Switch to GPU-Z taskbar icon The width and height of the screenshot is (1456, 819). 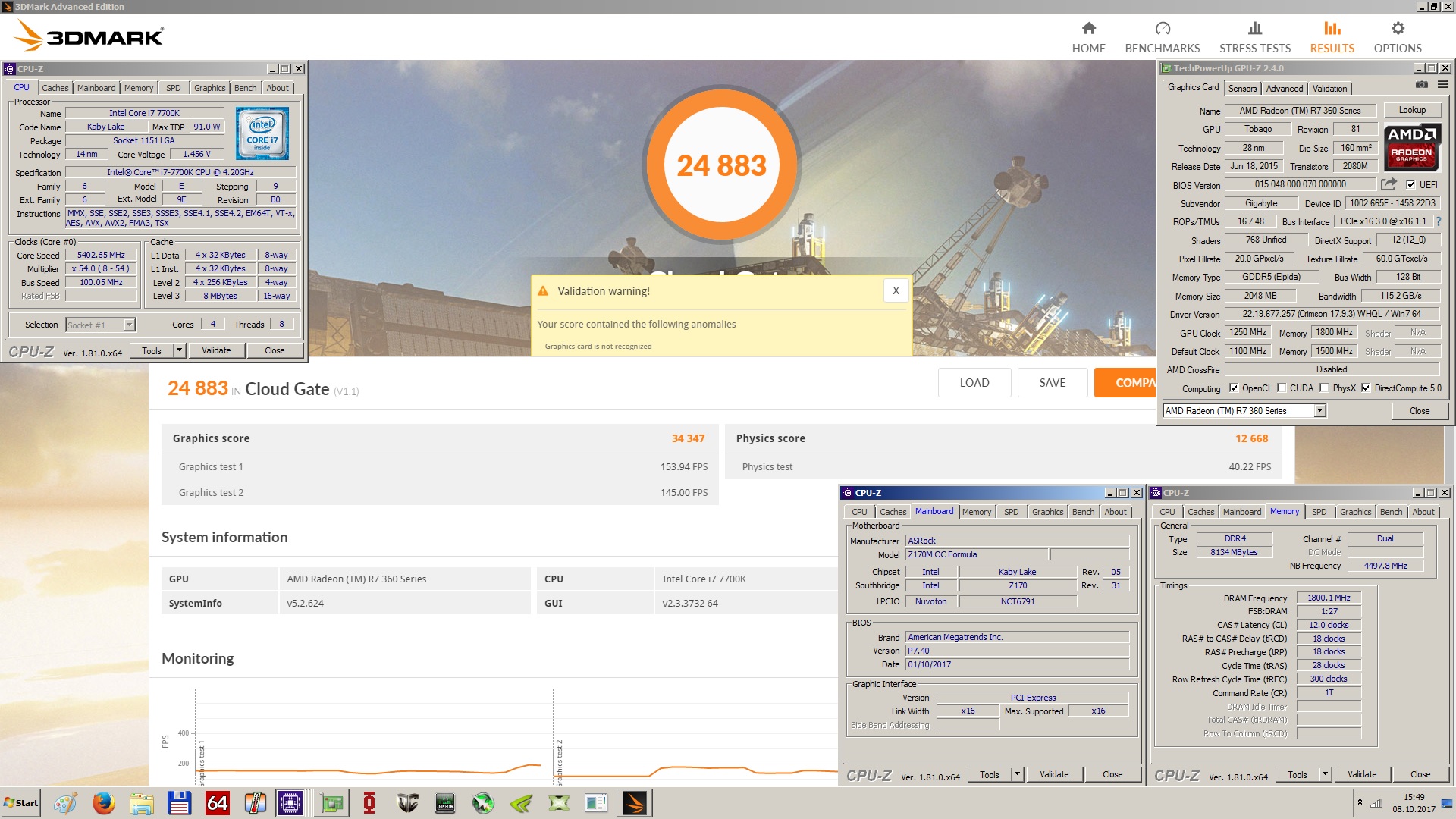pos(331,803)
